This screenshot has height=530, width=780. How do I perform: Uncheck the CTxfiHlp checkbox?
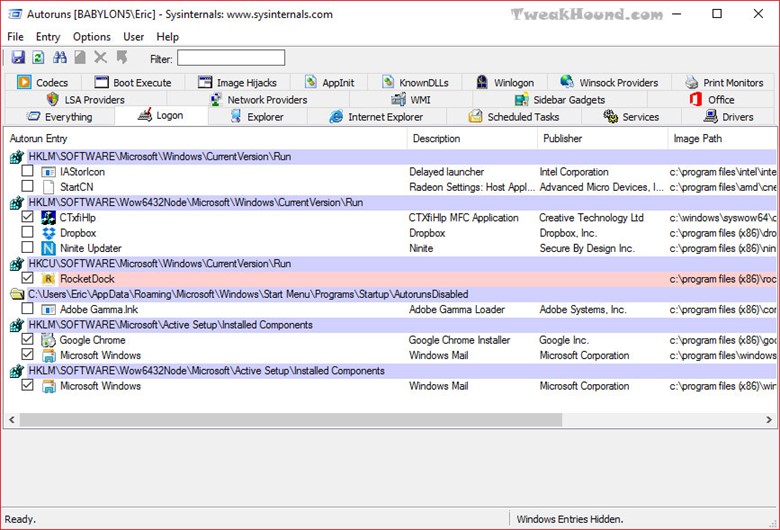tap(27, 217)
